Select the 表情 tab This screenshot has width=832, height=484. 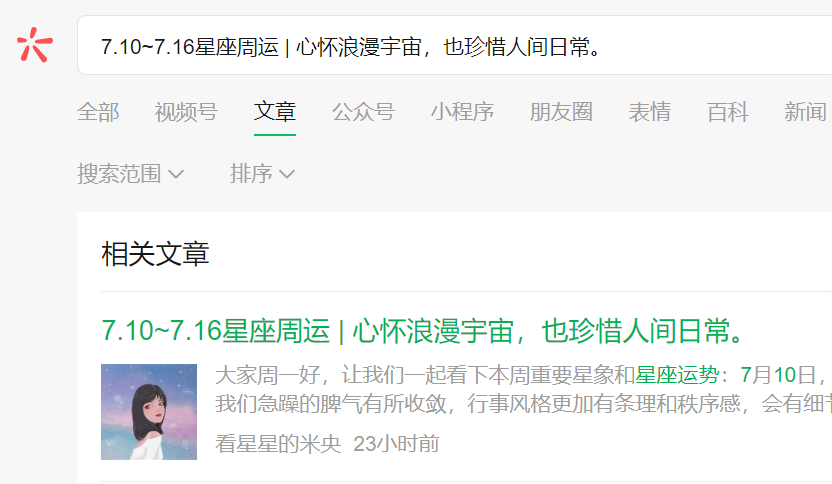(650, 112)
